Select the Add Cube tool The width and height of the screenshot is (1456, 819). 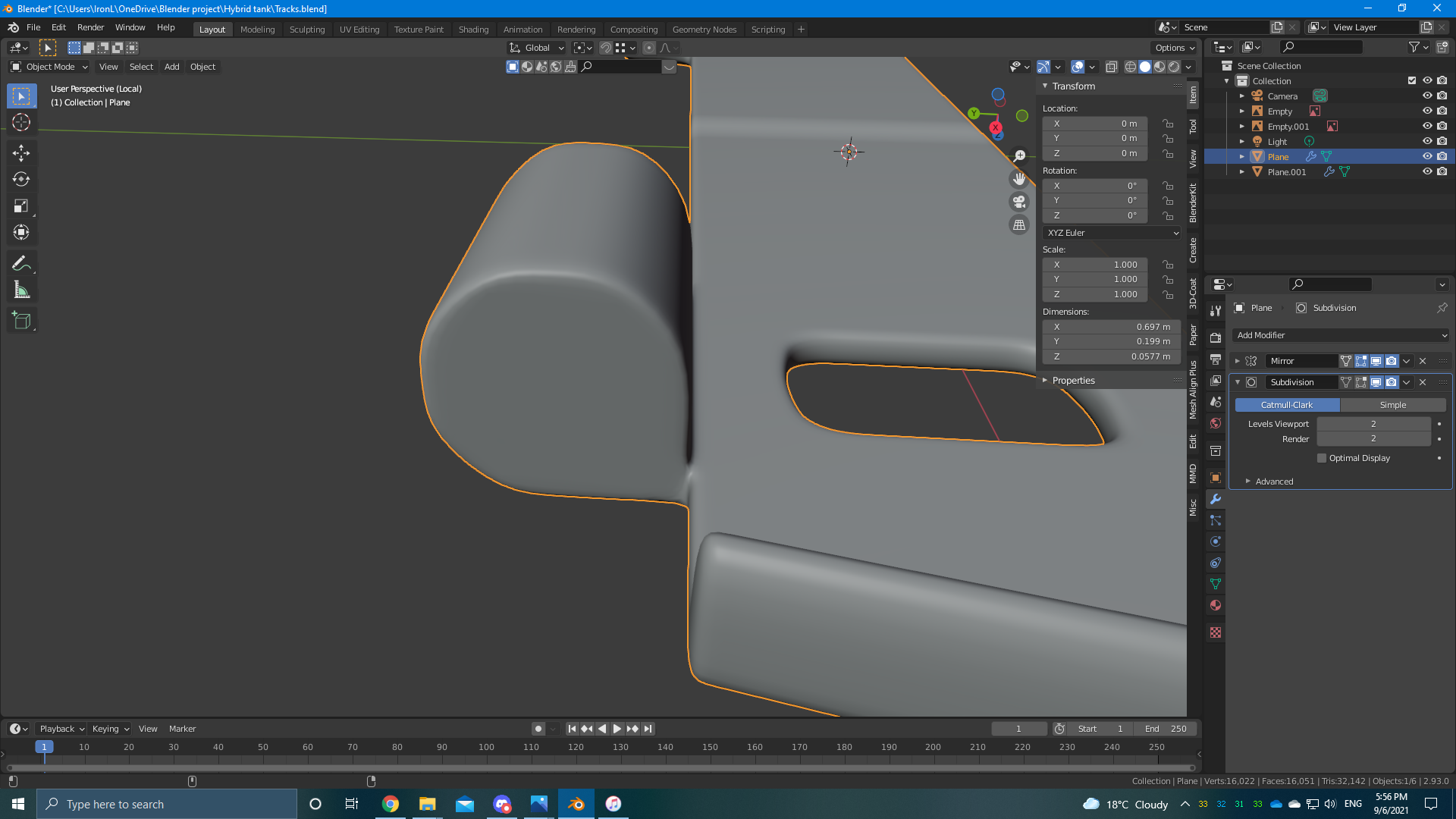click(21, 320)
